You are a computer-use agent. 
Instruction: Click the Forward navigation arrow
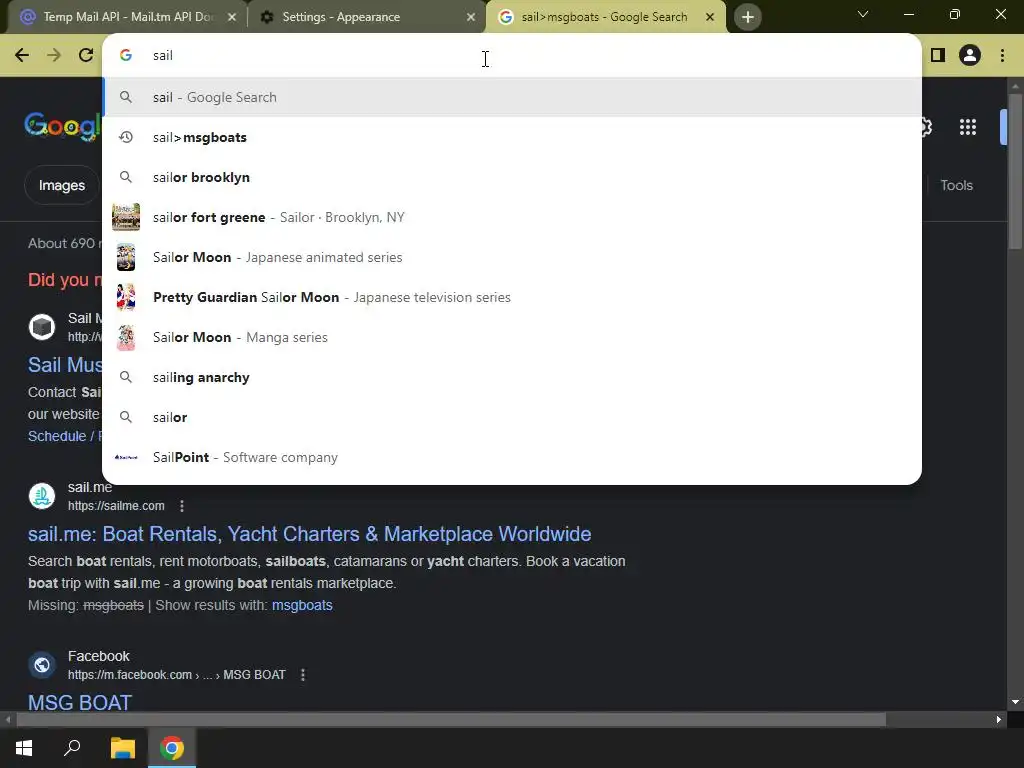[x=54, y=56]
